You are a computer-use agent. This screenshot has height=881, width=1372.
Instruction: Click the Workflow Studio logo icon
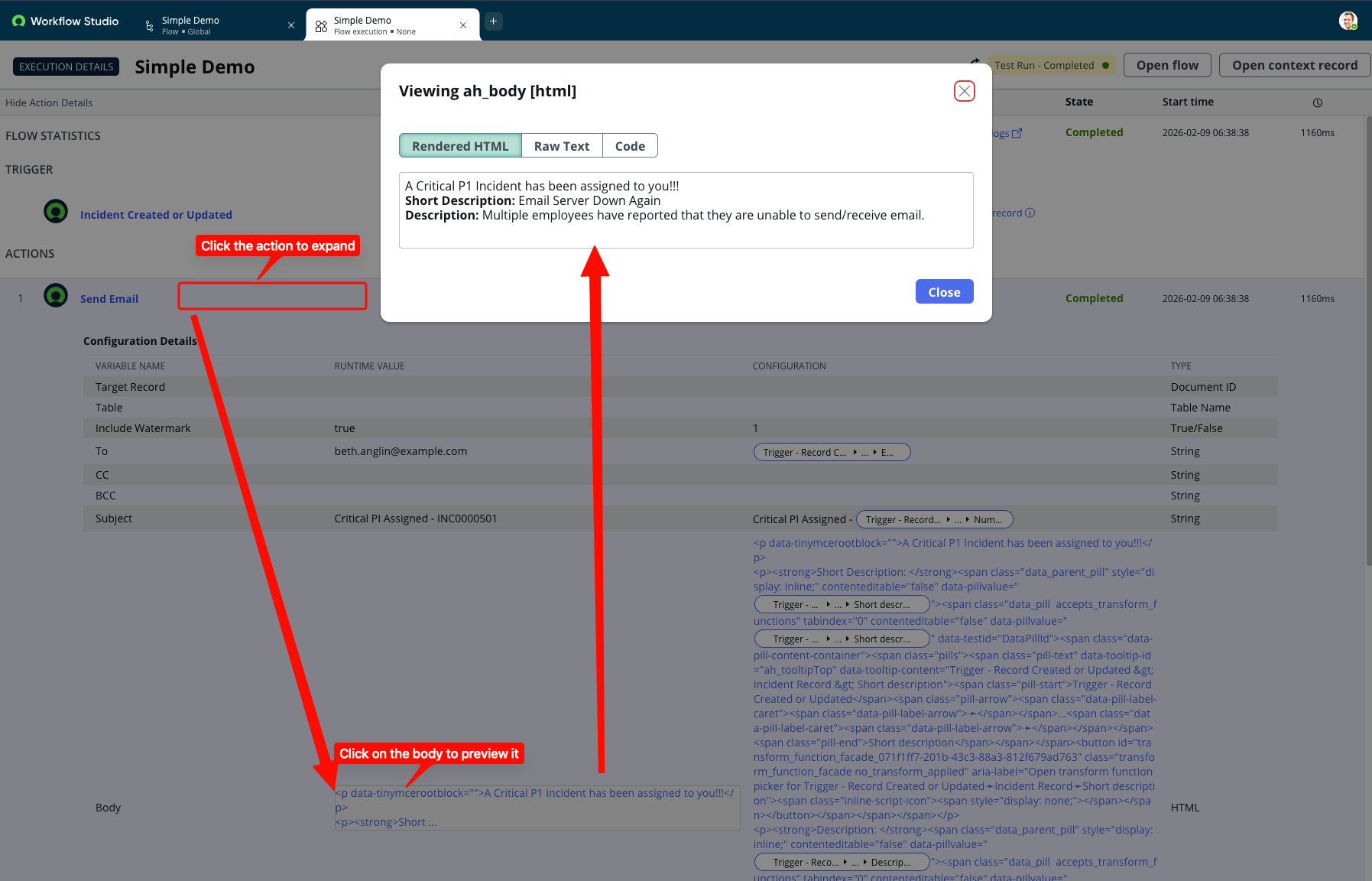coord(18,21)
